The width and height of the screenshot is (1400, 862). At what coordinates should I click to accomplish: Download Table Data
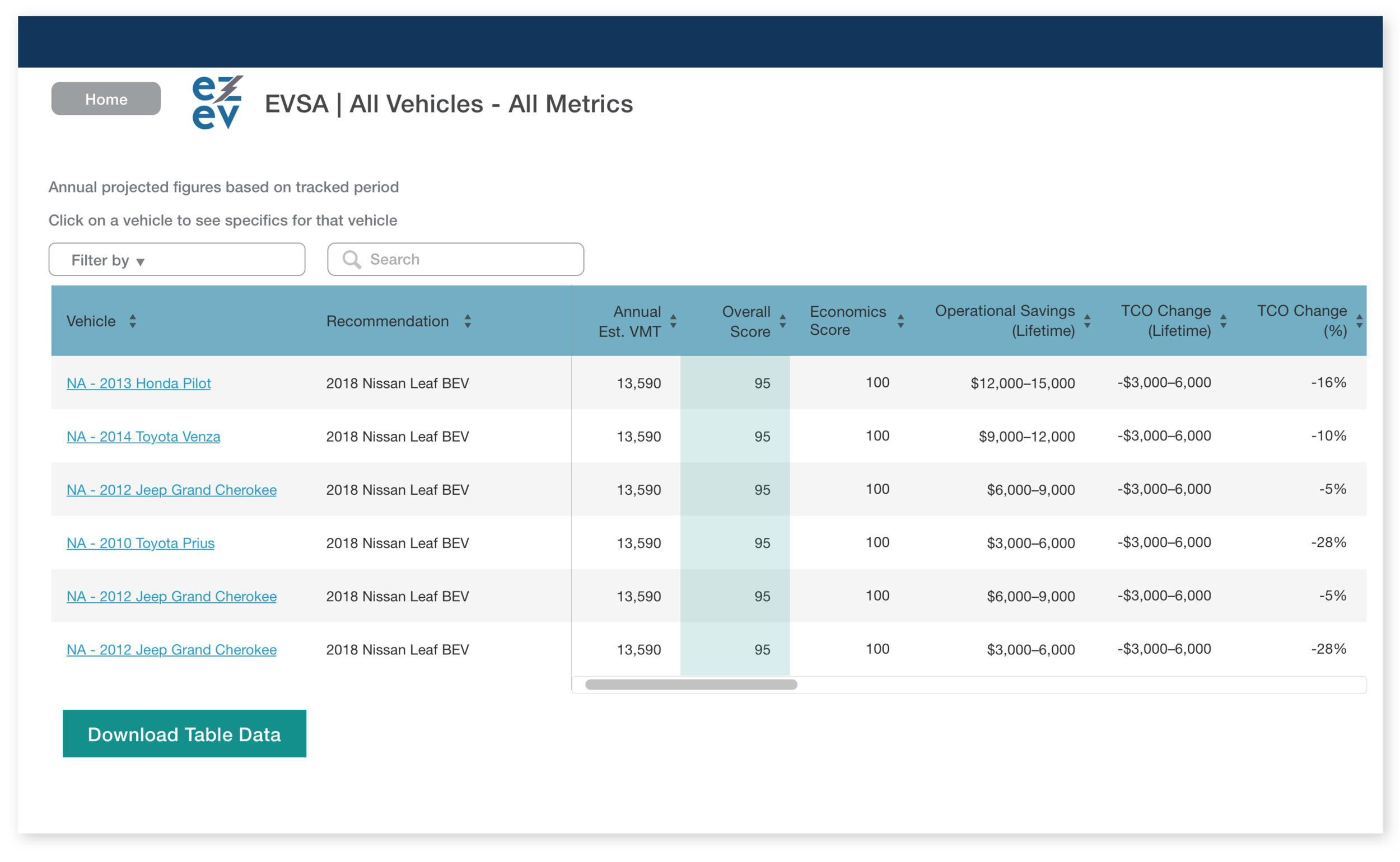(184, 734)
